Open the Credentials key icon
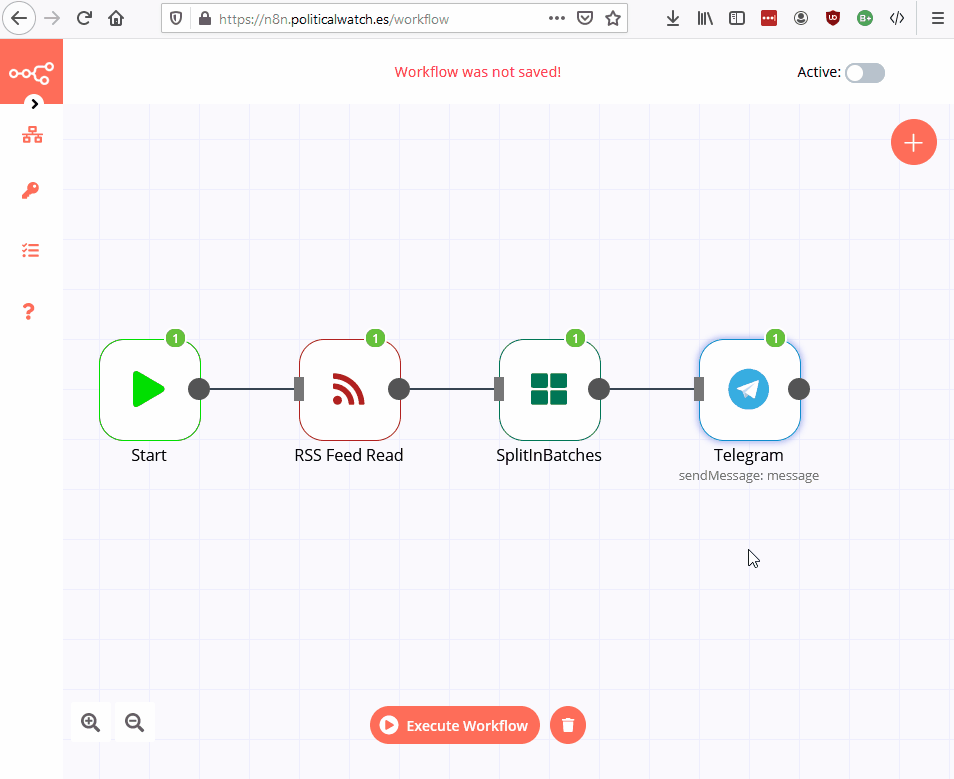 coord(30,190)
